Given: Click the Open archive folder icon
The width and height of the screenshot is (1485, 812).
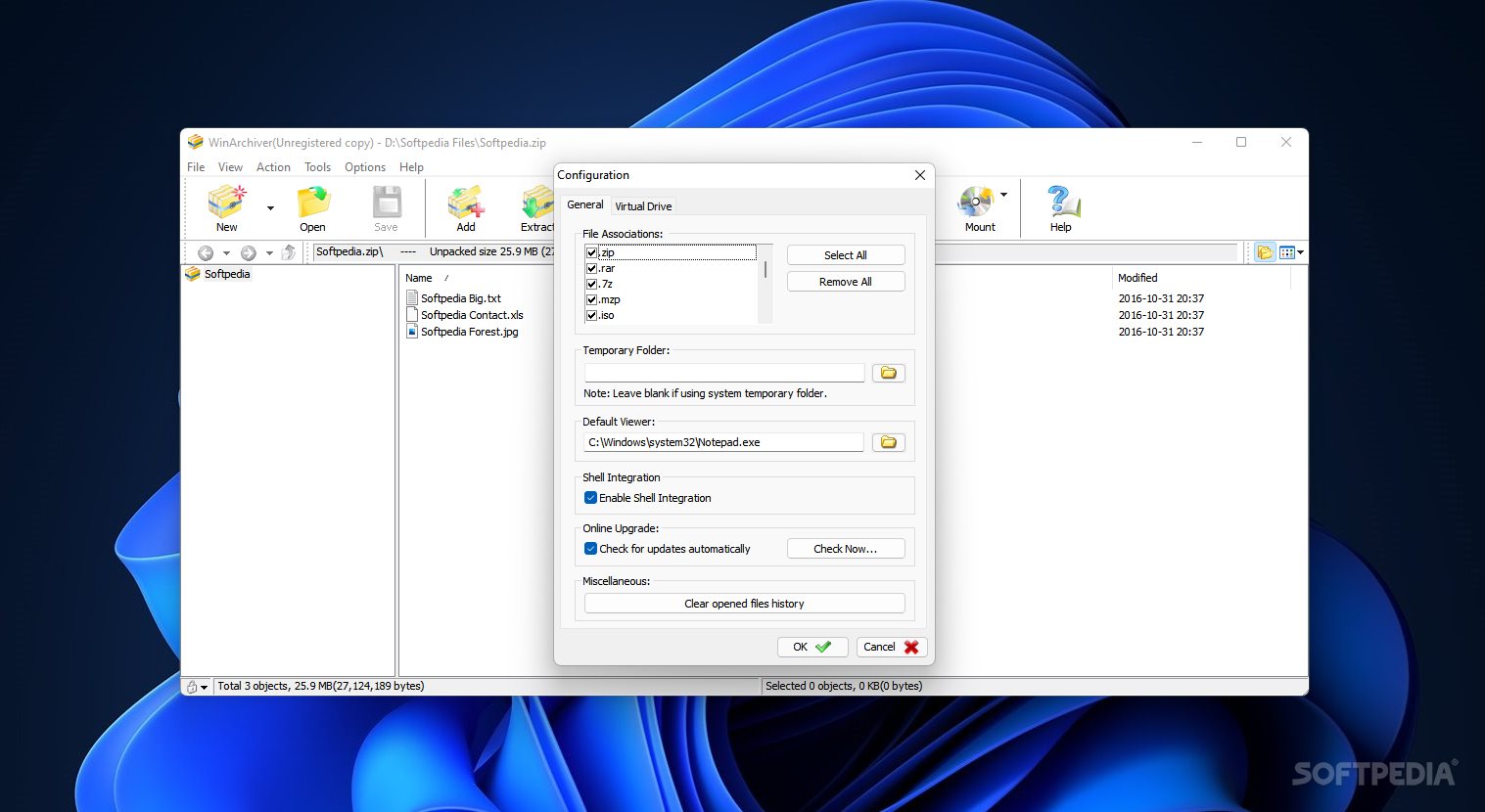Looking at the screenshot, I should pos(312,203).
